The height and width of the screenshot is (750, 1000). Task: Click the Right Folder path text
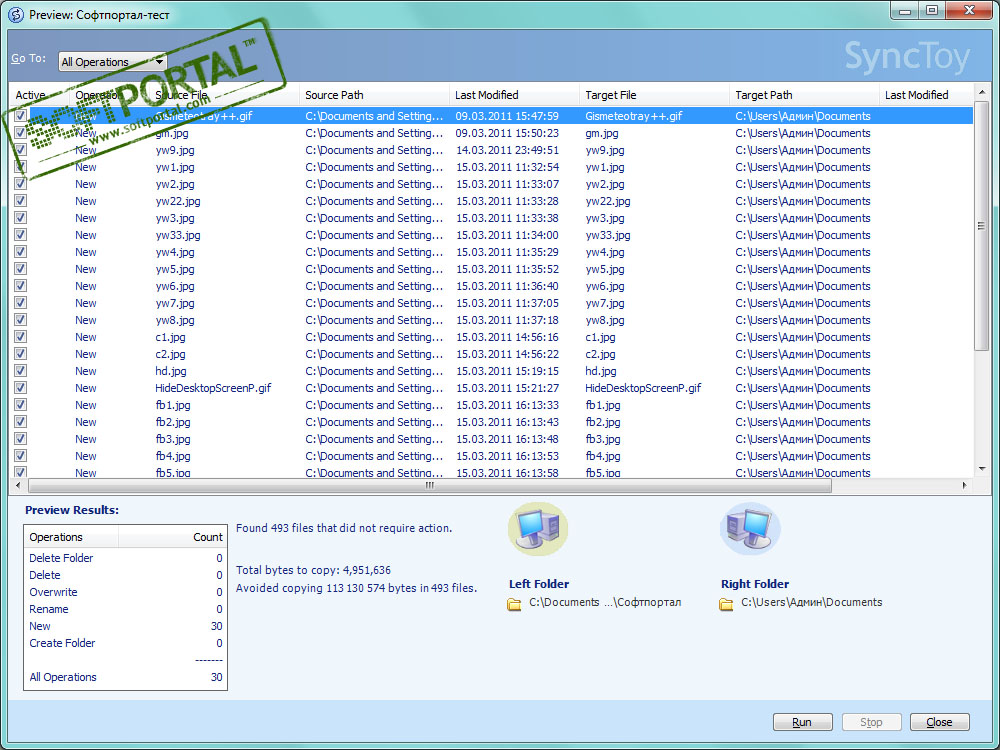point(811,603)
